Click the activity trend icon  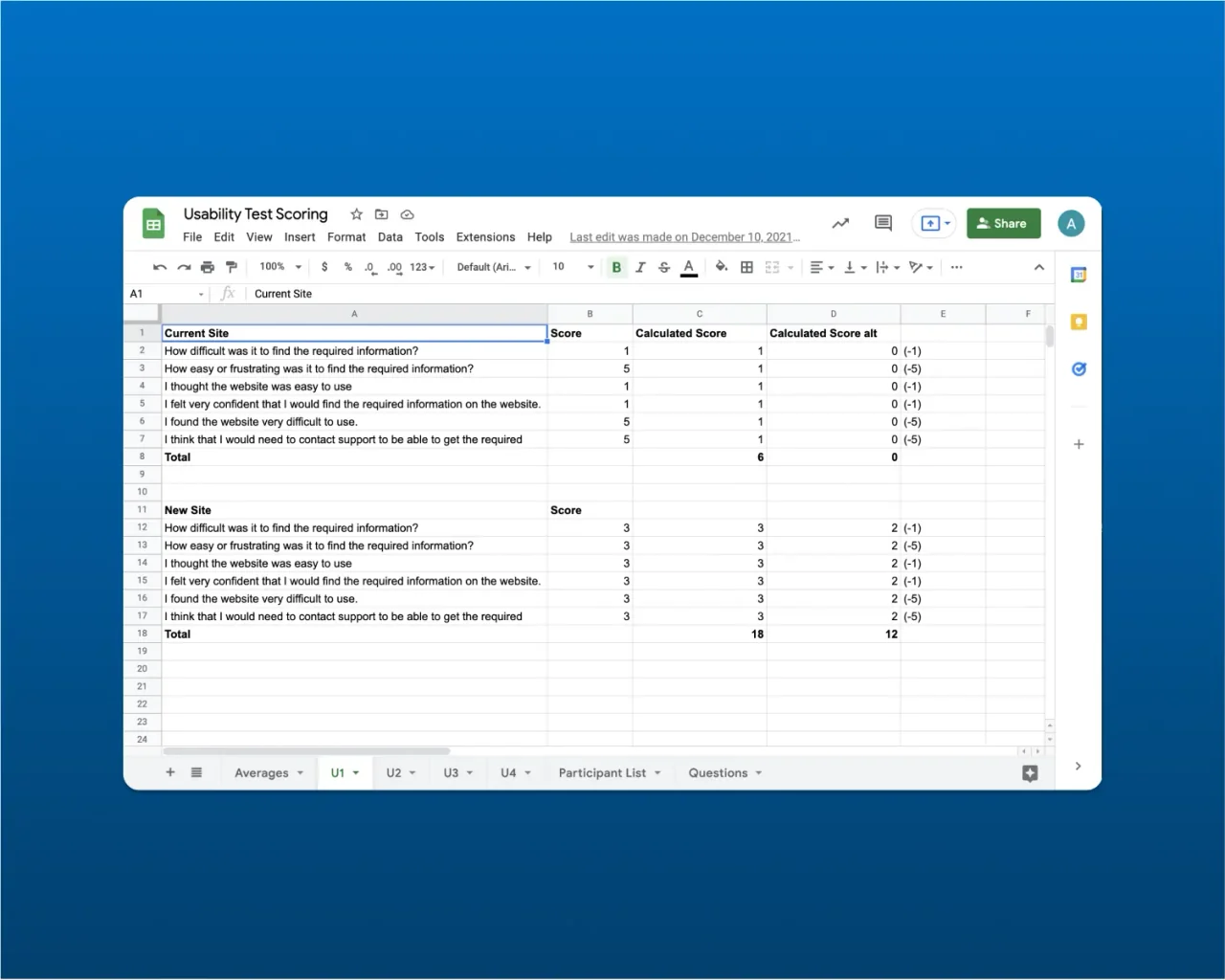pyautogui.click(x=840, y=223)
